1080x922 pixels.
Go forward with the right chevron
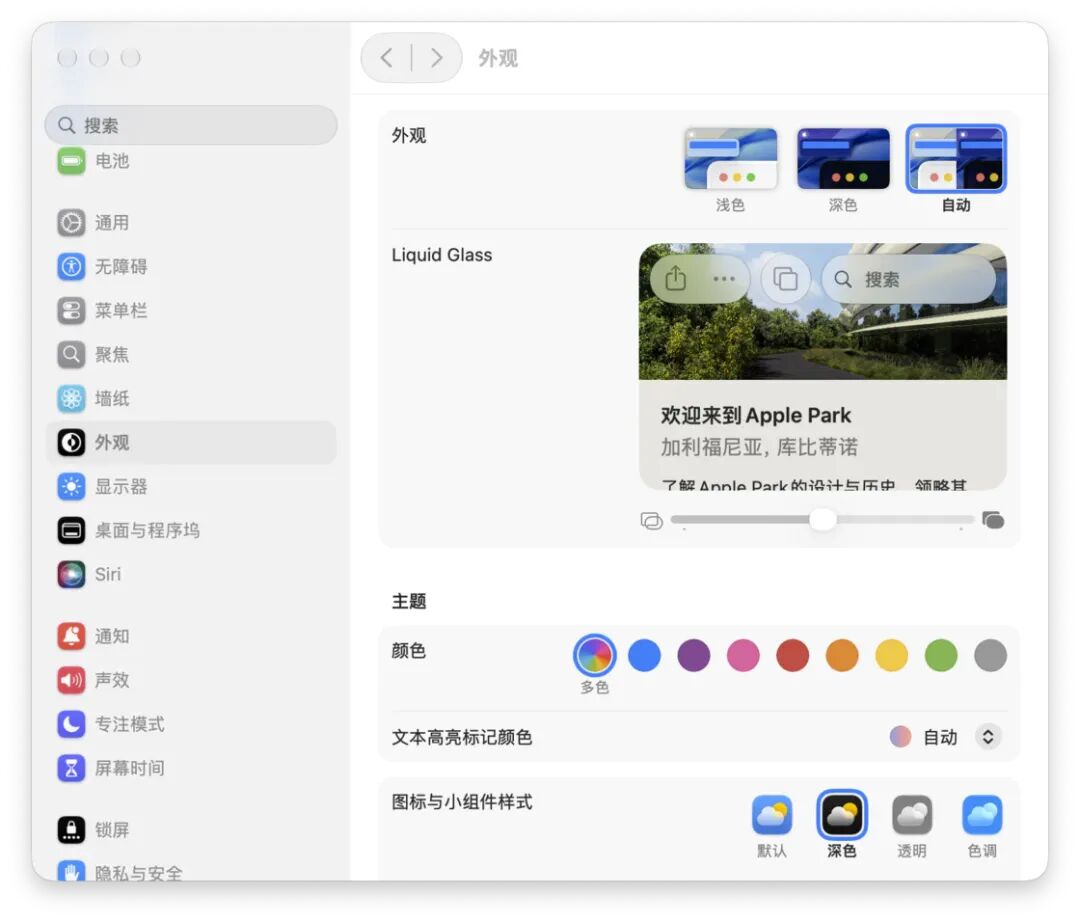pyautogui.click(x=436, y=58)
